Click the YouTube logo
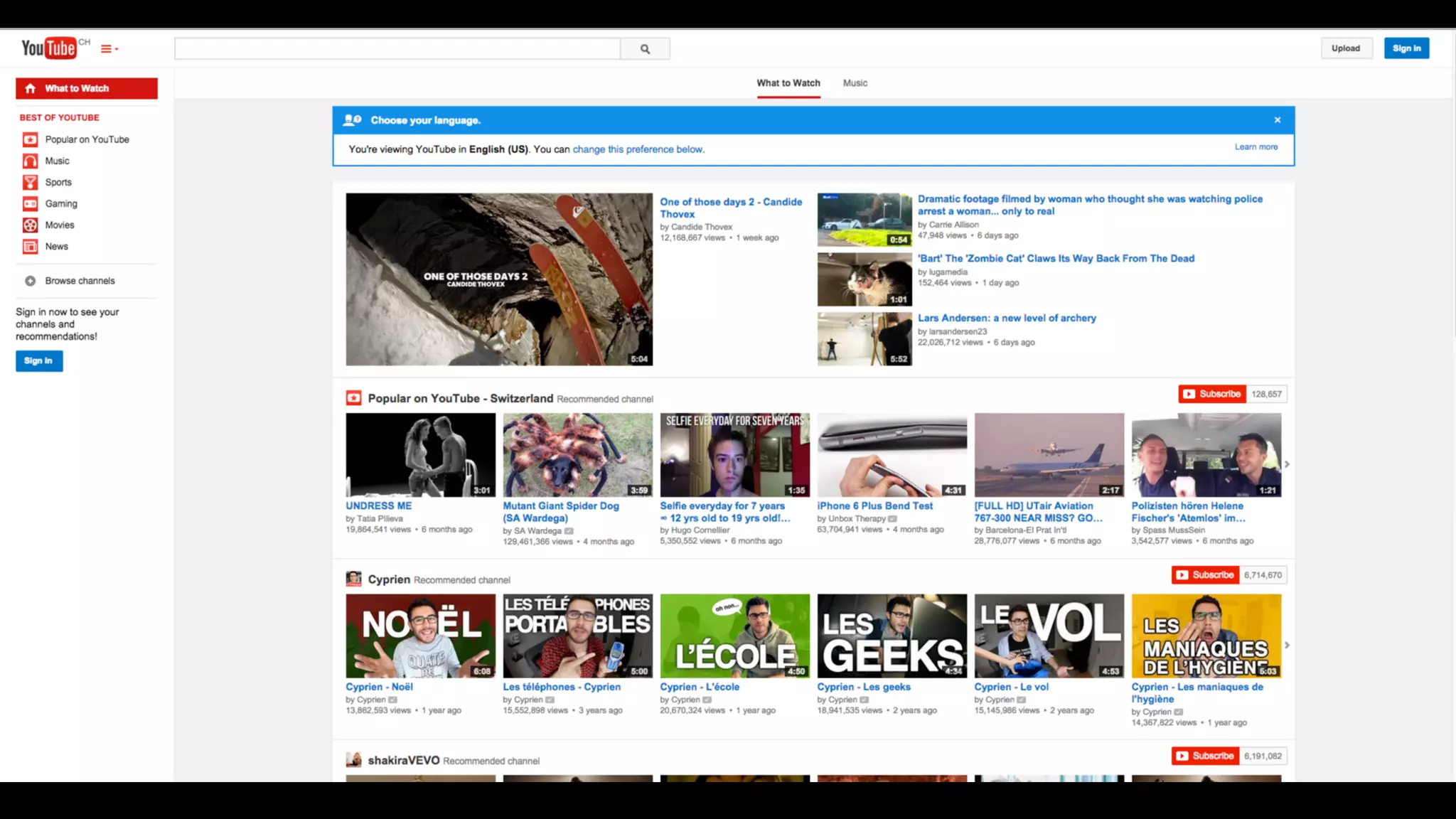 click(48, 48)
